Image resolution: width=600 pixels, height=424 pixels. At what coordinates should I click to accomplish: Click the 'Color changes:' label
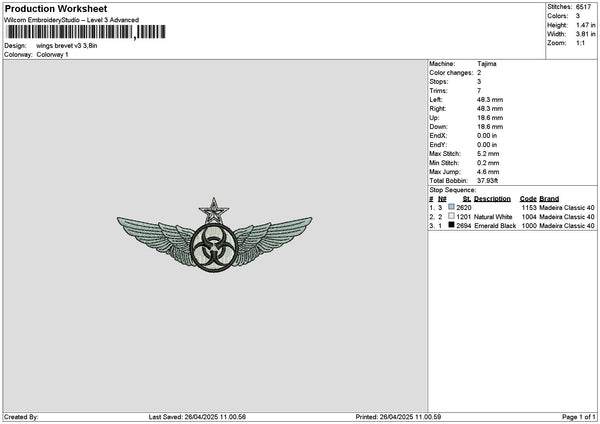[451, 73]
